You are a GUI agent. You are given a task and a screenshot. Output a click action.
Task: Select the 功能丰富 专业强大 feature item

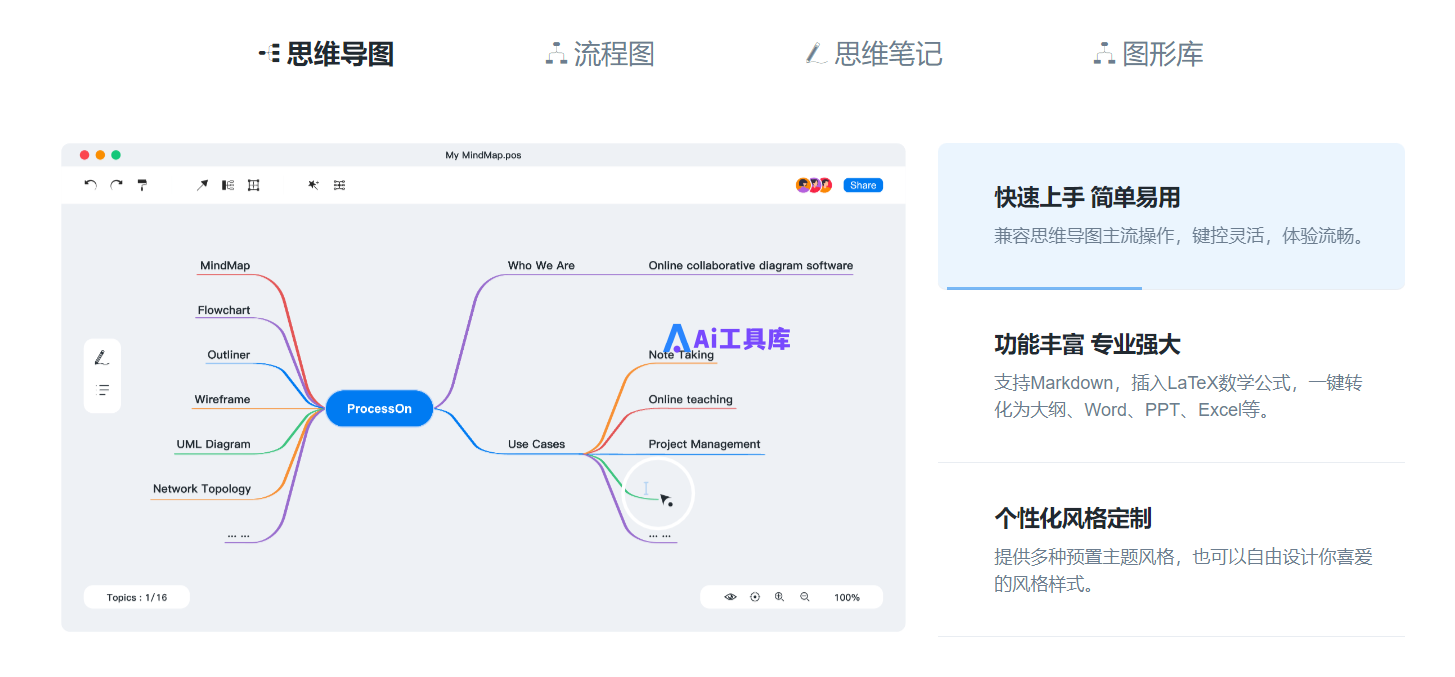[1171, 377]
